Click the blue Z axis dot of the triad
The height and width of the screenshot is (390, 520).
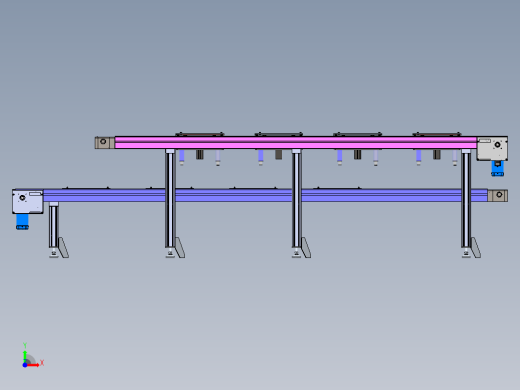pyautogui.click(x=25, y=365)
